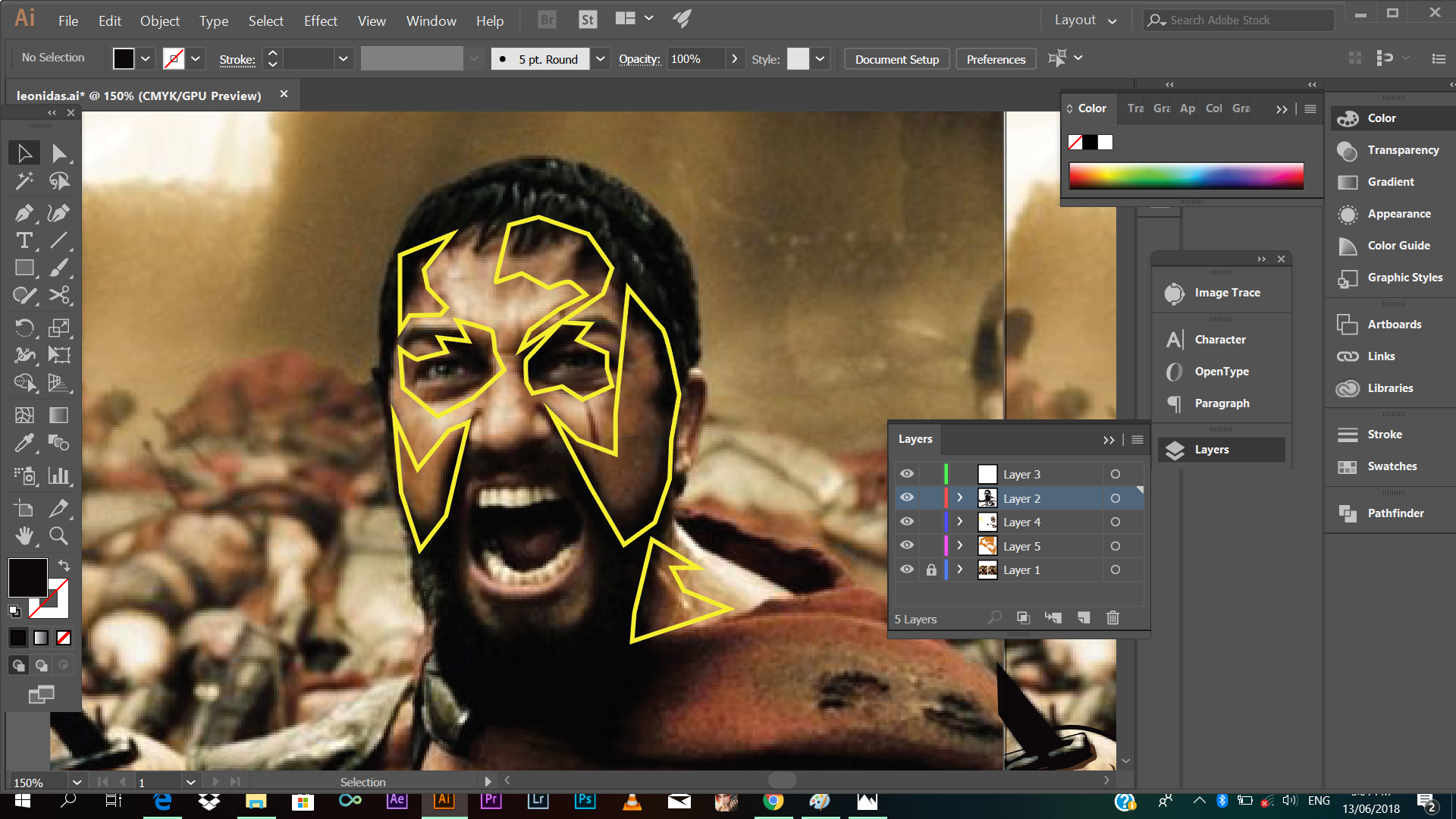1456x819 pixels.
Task: Click the Preferences button
Action: (x=996, y=59)
